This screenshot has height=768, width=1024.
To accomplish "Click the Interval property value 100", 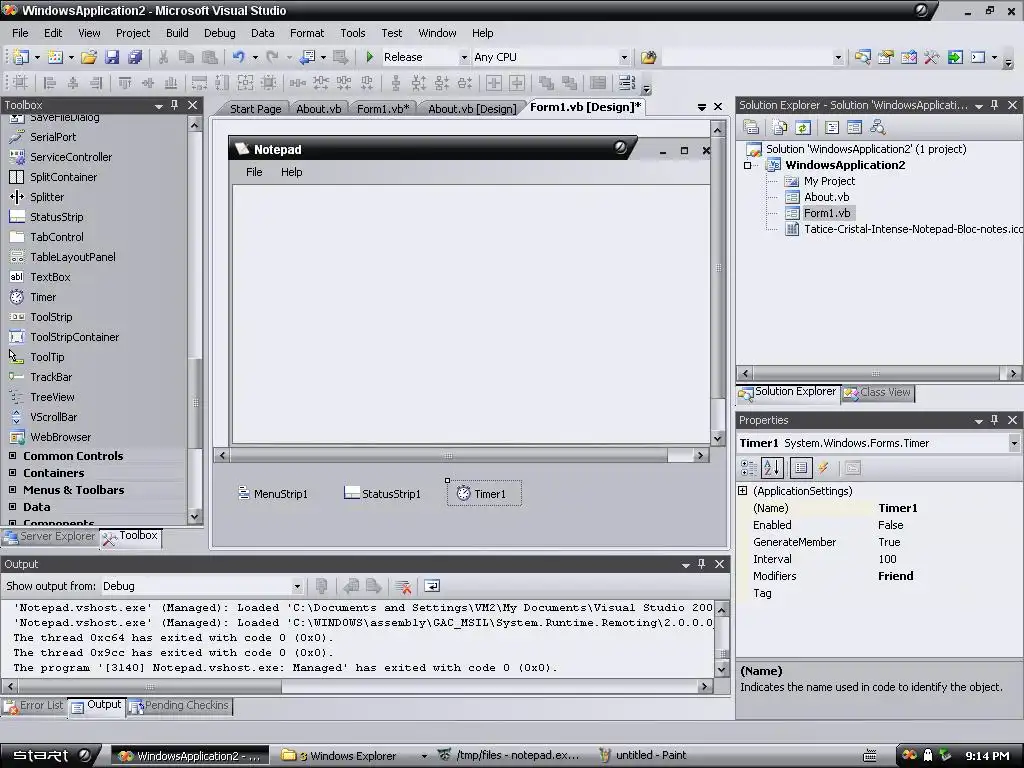I will click(x=887, y=559).
